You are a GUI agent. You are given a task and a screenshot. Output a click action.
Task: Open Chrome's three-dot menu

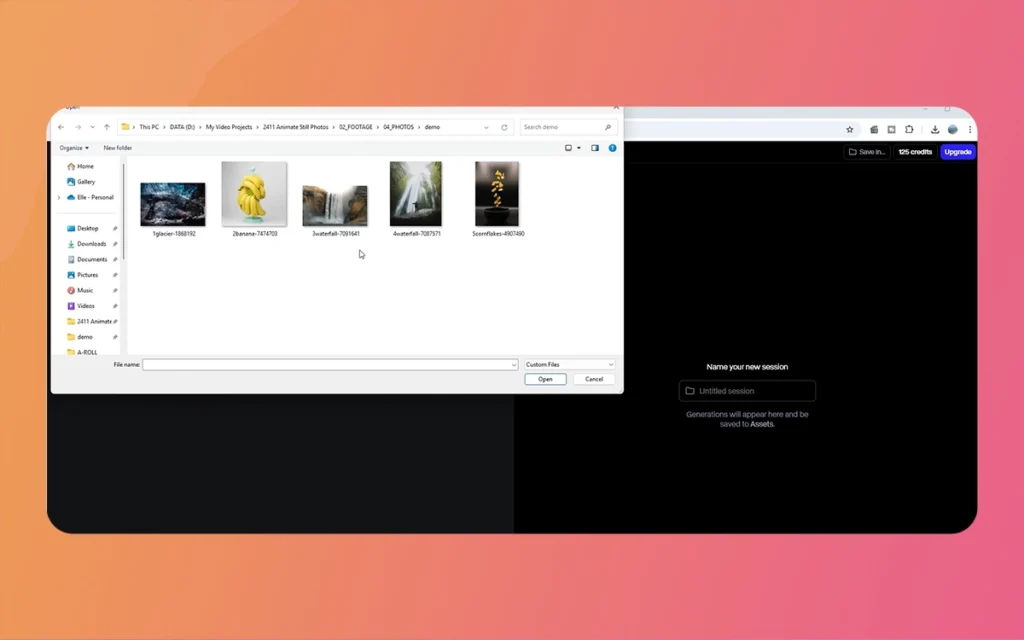click(971, 129)
